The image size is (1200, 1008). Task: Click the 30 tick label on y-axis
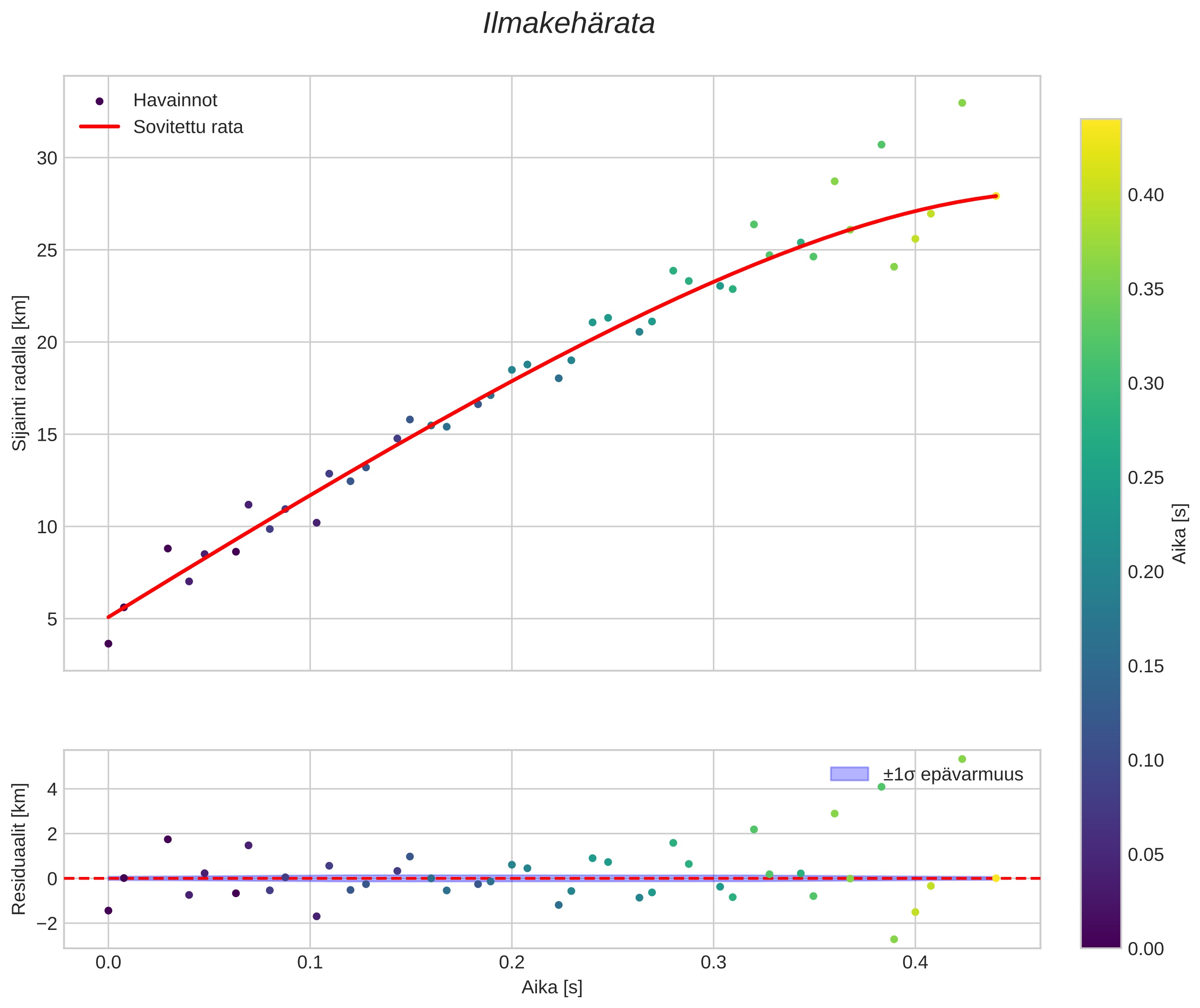(x=47, y=158)
